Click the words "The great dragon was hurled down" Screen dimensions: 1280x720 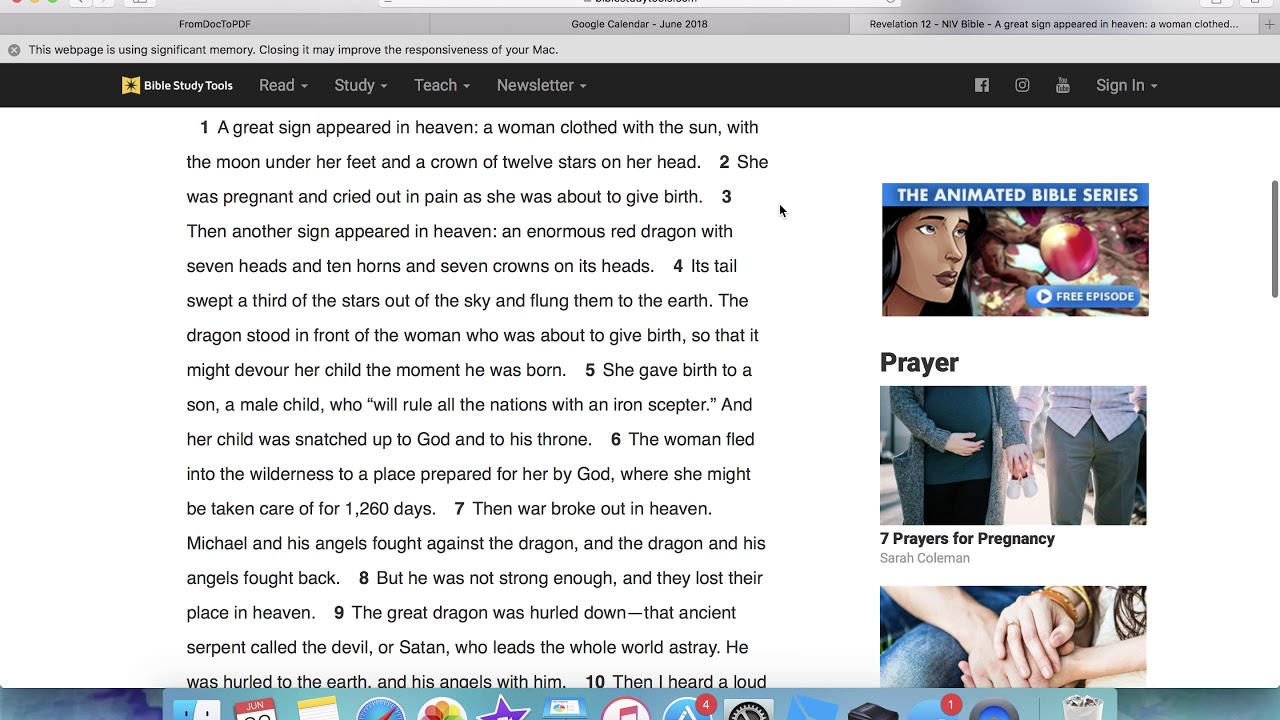coord(490,613)
